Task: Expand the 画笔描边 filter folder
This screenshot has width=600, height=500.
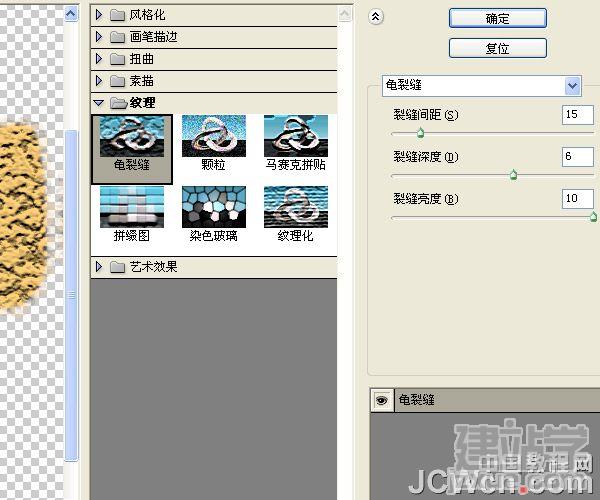Action: pos(99,37)
